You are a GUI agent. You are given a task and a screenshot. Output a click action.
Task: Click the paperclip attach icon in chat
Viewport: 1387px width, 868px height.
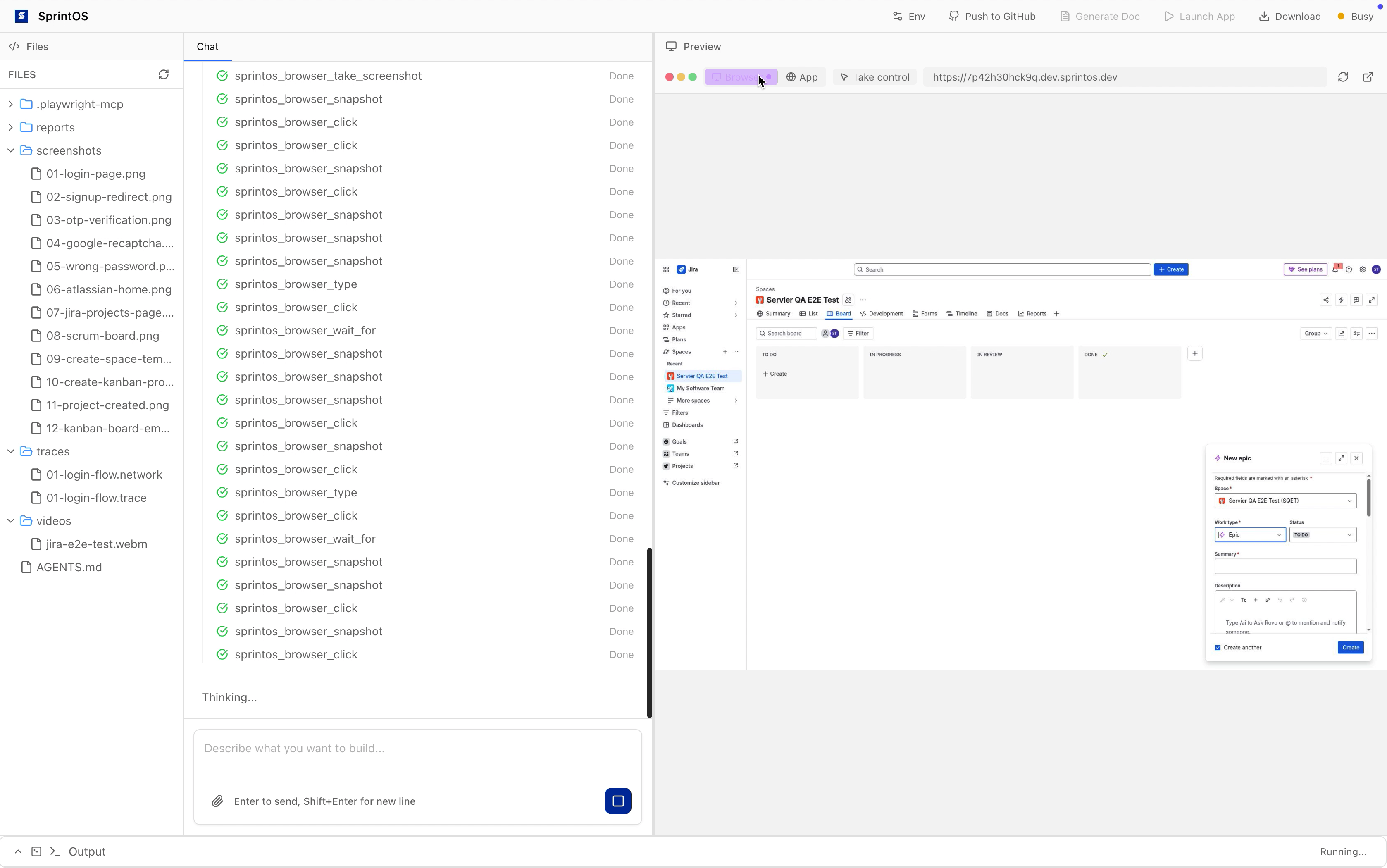point(217,801)
